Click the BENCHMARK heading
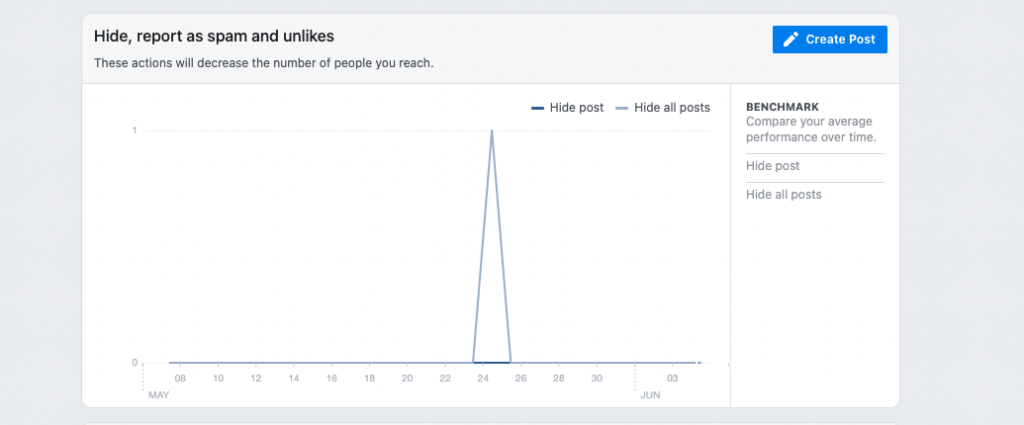This screenshot has width=1024, height=425. [782, 107]
